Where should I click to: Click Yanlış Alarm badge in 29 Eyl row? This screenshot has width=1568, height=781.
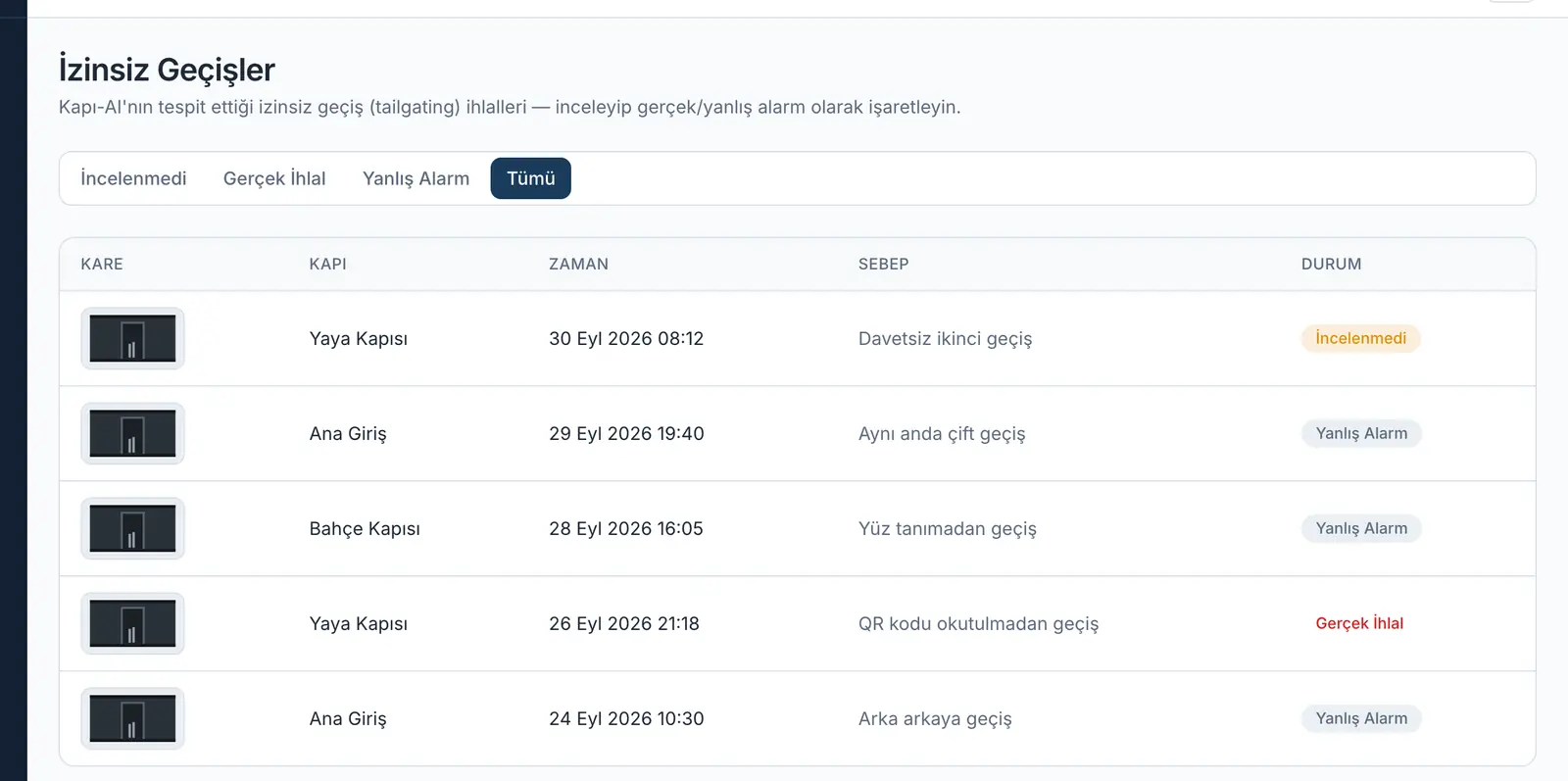(1361, 433)
